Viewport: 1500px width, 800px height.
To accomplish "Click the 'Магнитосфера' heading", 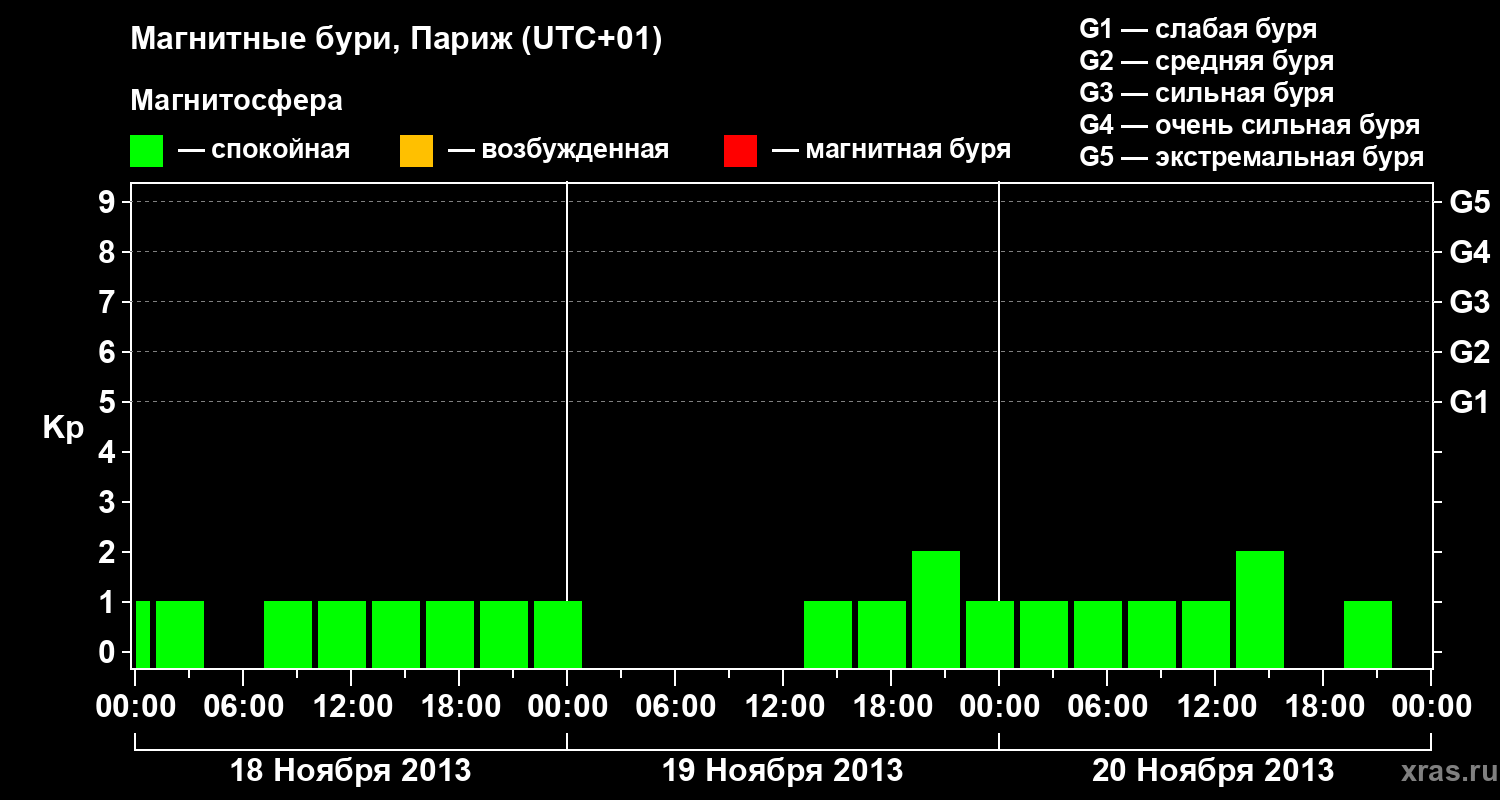I will (x=236, y=101).
